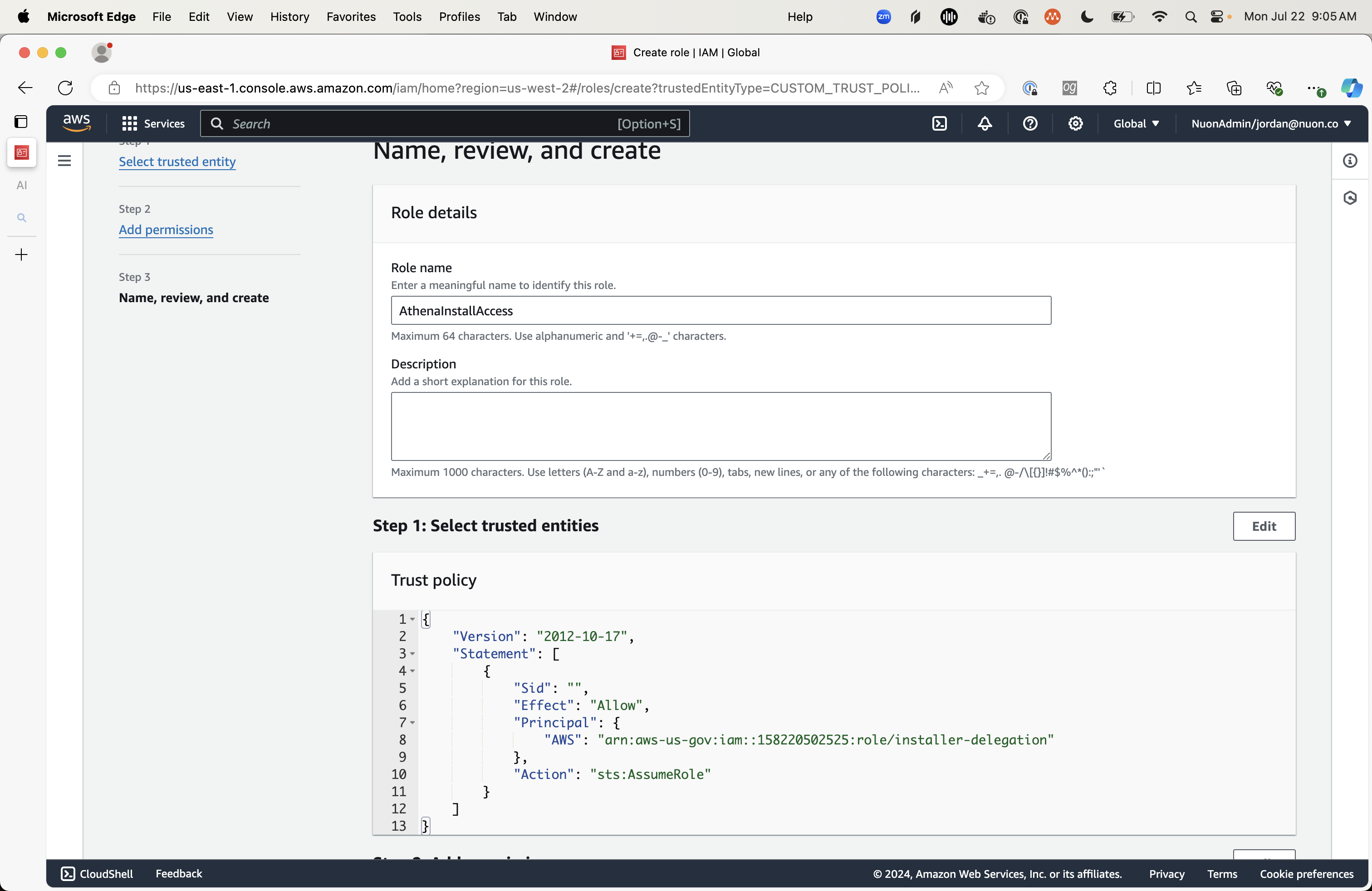The width and height of the screenshot is (1372, 891).
Task: Refresh the page in Edge
Action: [66, 88]
